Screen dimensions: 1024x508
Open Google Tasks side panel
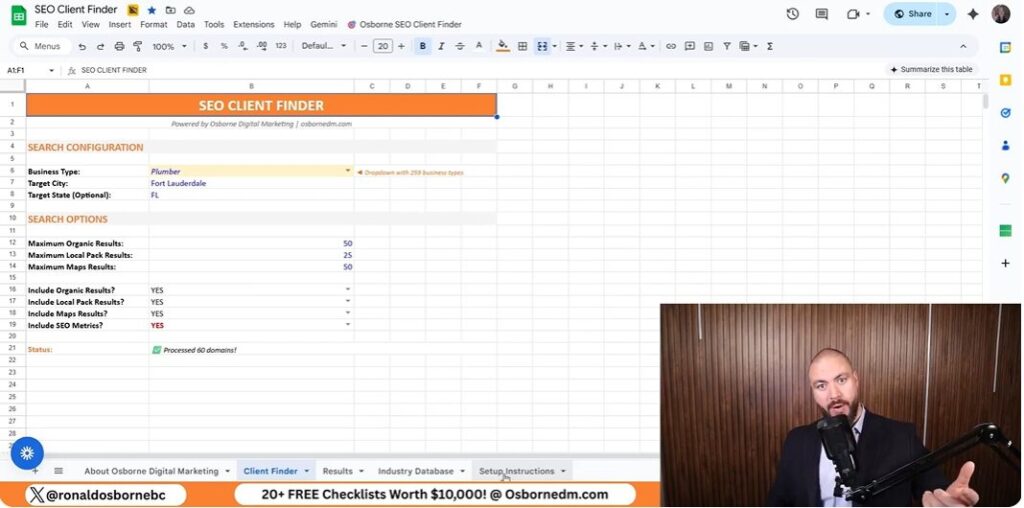pyautogui.click(x=1005, y=113)
